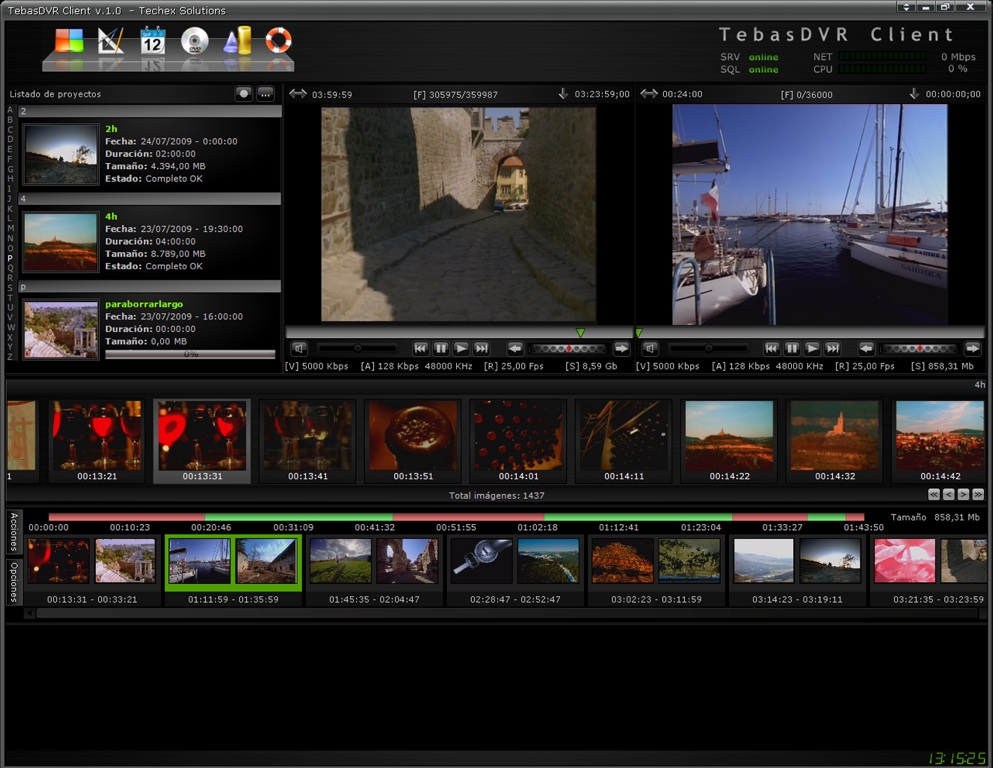Click the '[F] 305975/359987' frame counter
This screenshot has width=993, height=768.
click(x=455, y=94)
